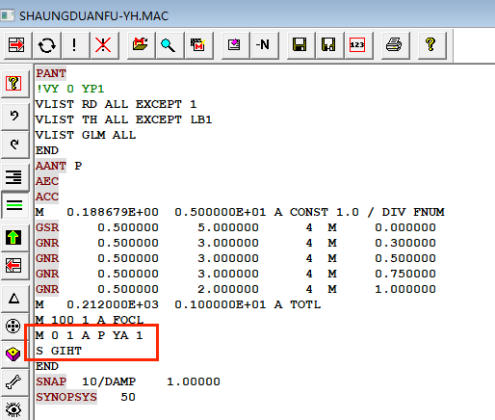The image size is (495, 420).
Task: Click the AANT P line
Action: click(x=59, y=166)
